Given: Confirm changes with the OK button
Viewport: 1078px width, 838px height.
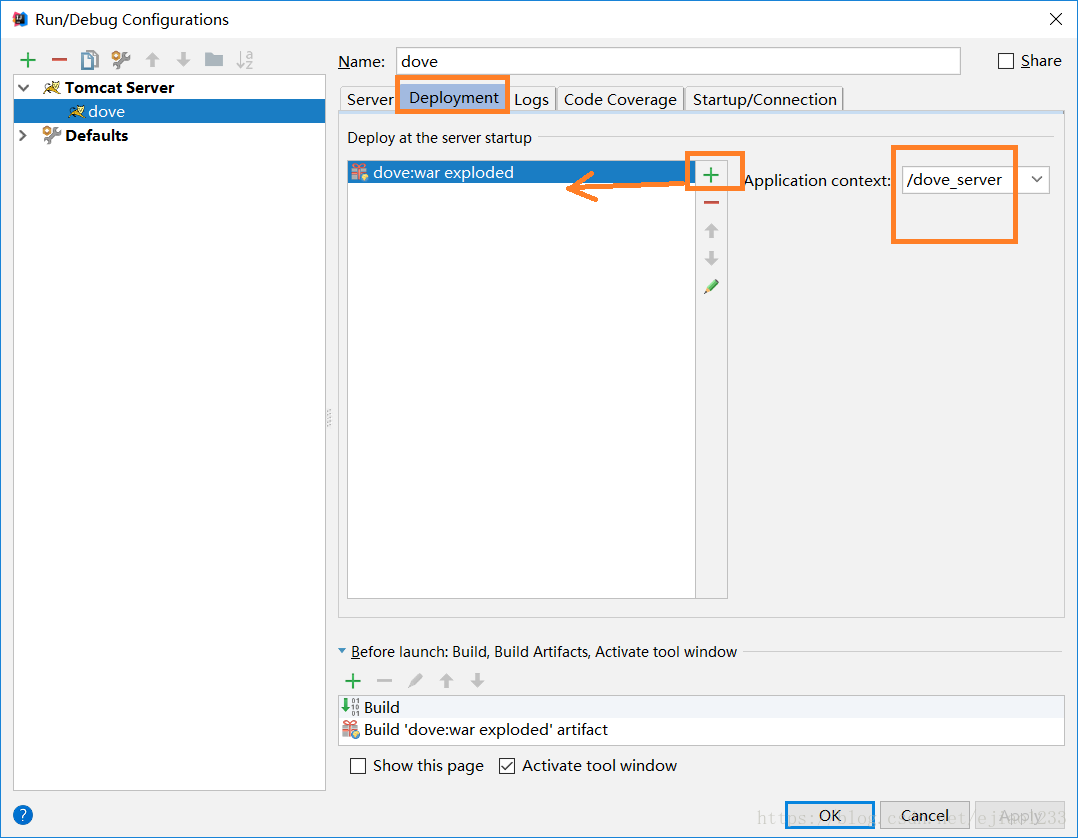Looking at the screenshot, I should pos(829,815).
